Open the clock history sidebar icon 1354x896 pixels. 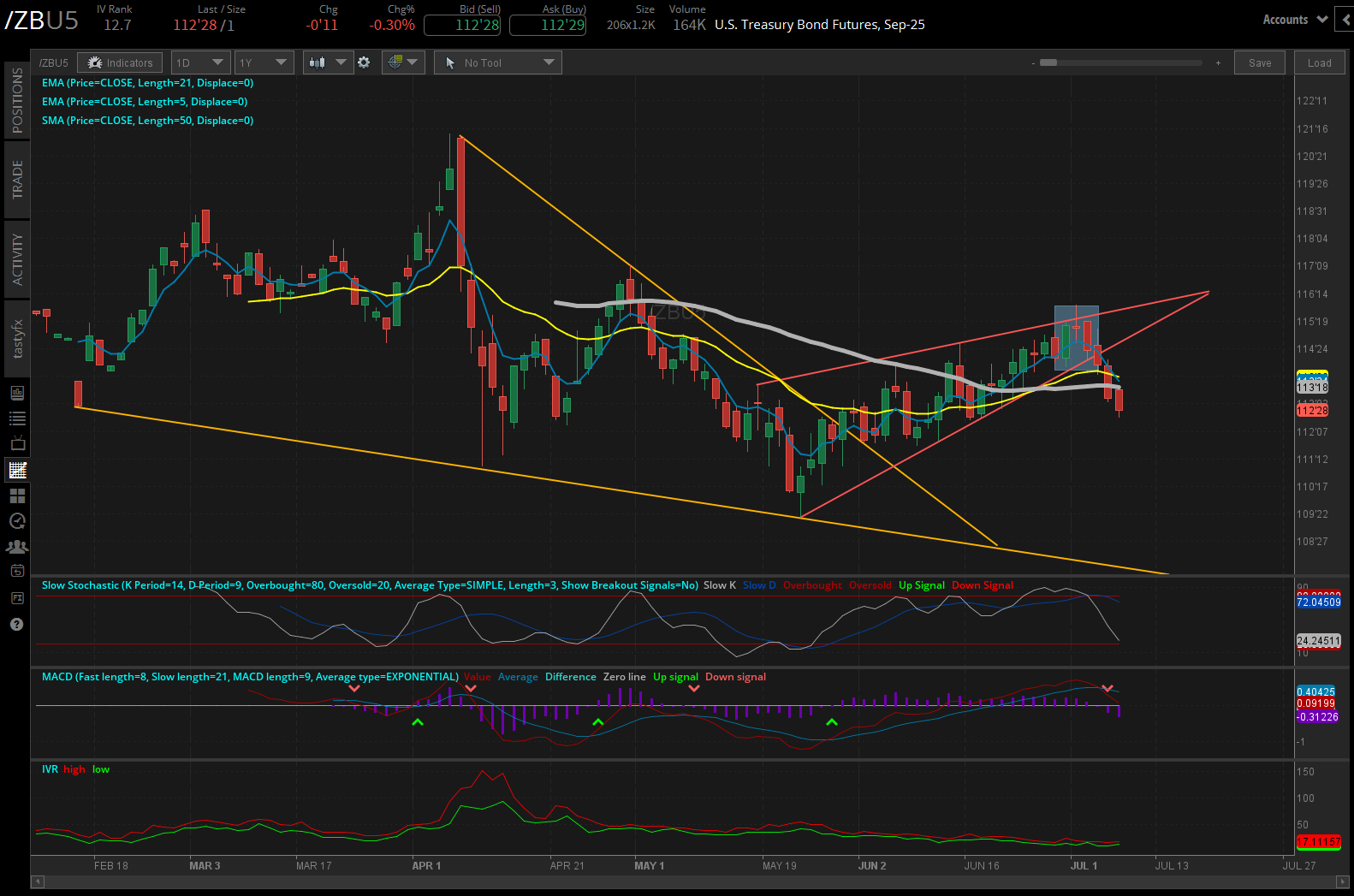coord(17,521)
